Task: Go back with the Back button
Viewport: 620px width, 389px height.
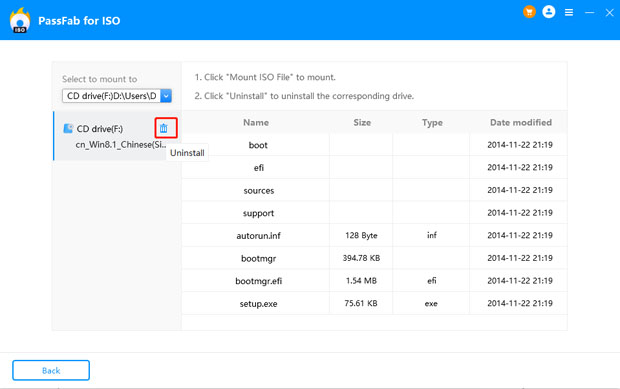Action: (51, 370)
